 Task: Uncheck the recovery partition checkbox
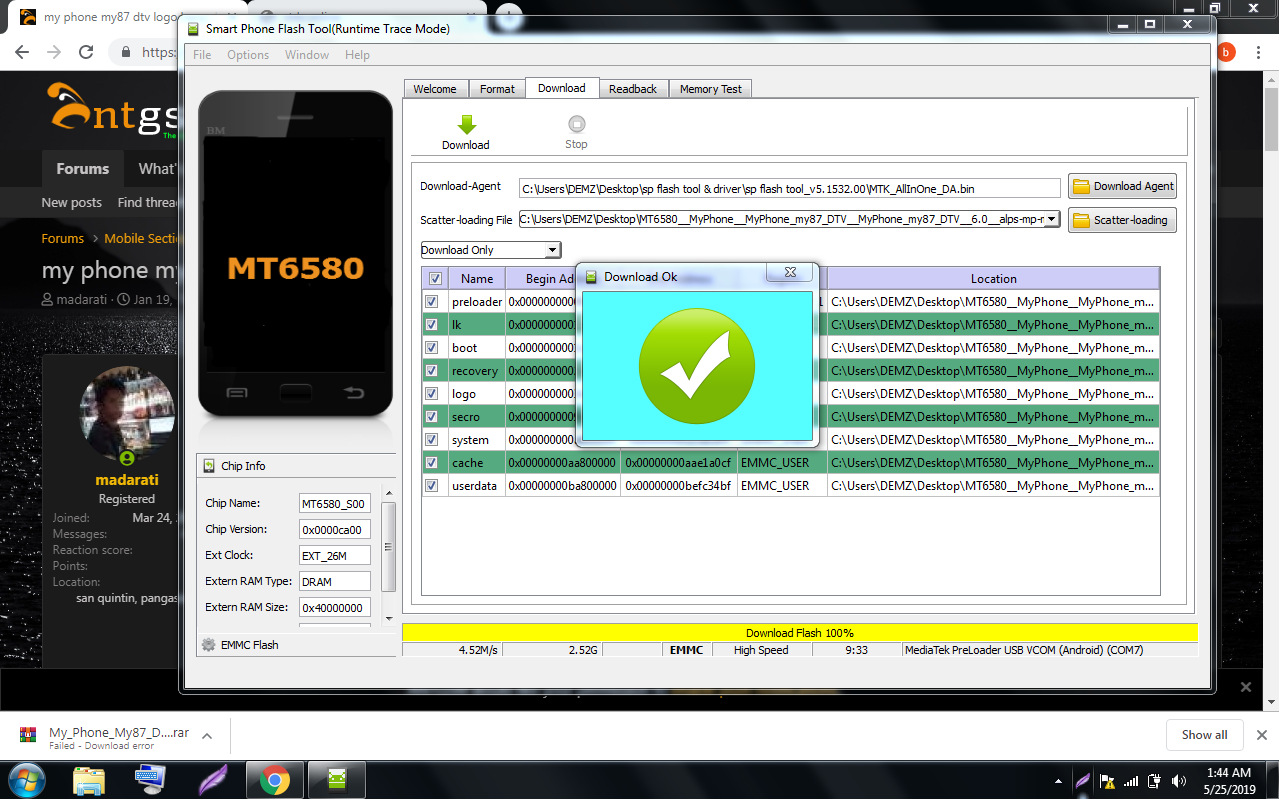pos(432,370)
